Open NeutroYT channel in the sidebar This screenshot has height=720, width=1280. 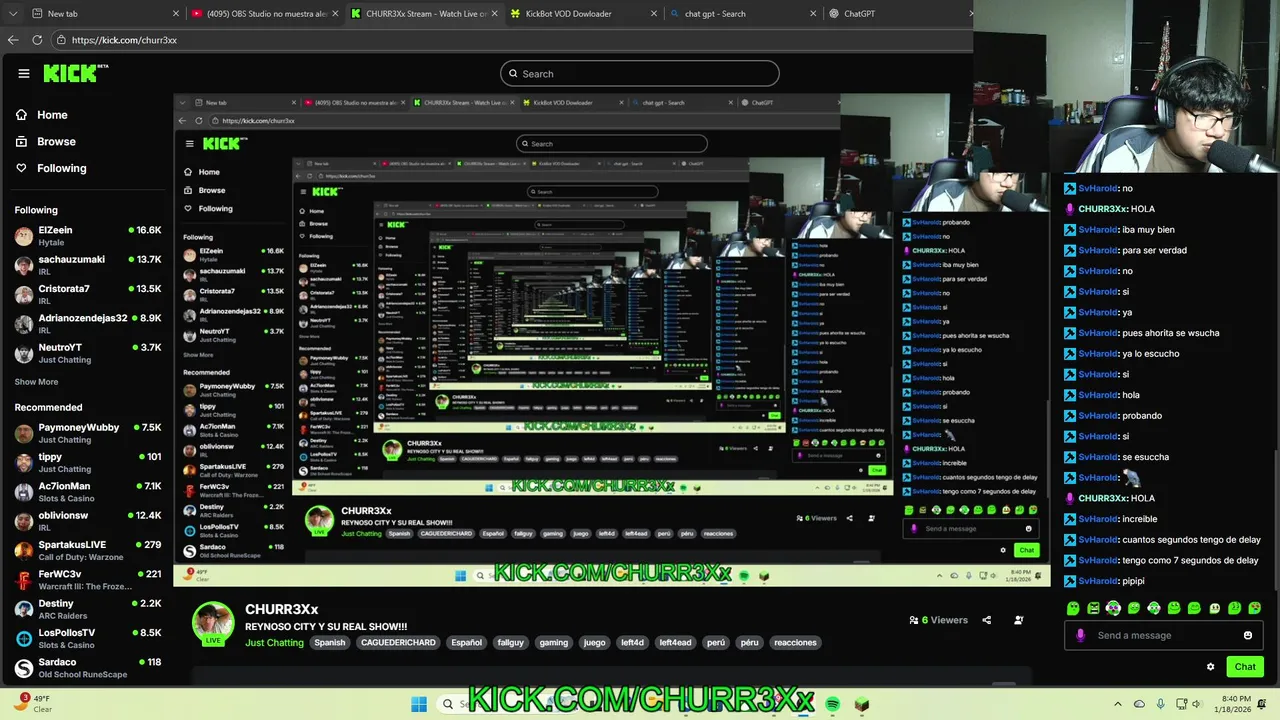pyautogui.click(x=88, y=353)
